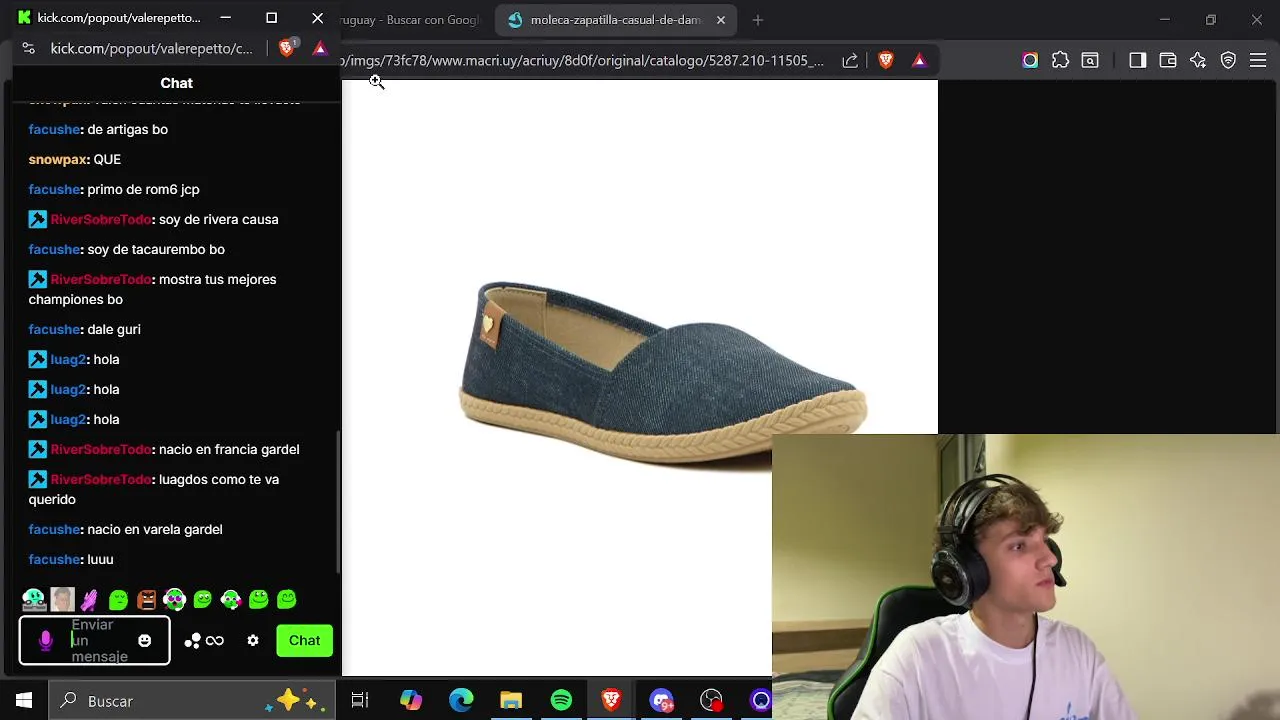The width and height of the screenshot is (1280, 720).
Task: Open a new browser tab
Action: tap(758, 20)
